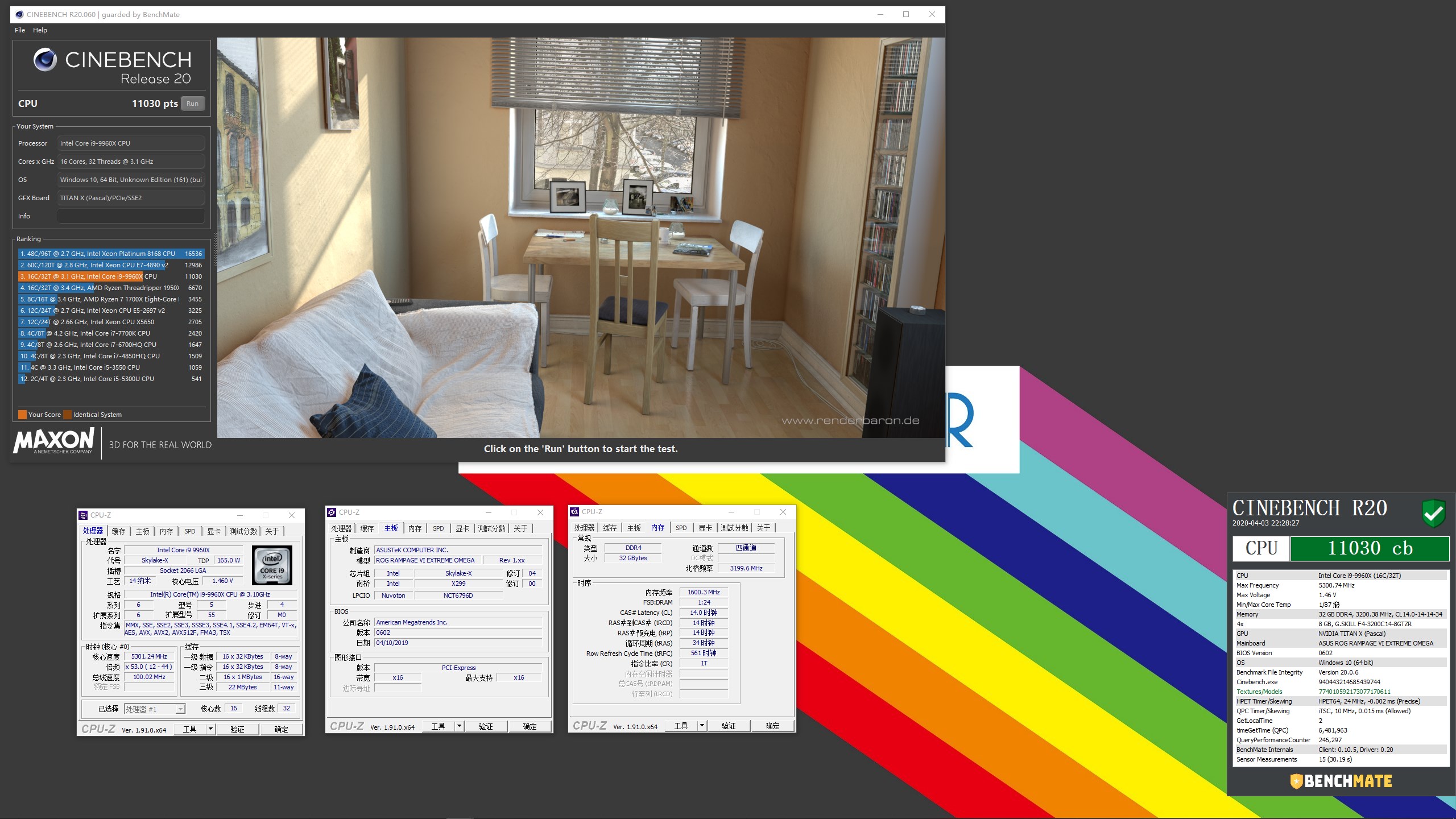Switch to SPD tab in memory CPU-Z window
This screenshot has height=819, width=1456.
681,528
